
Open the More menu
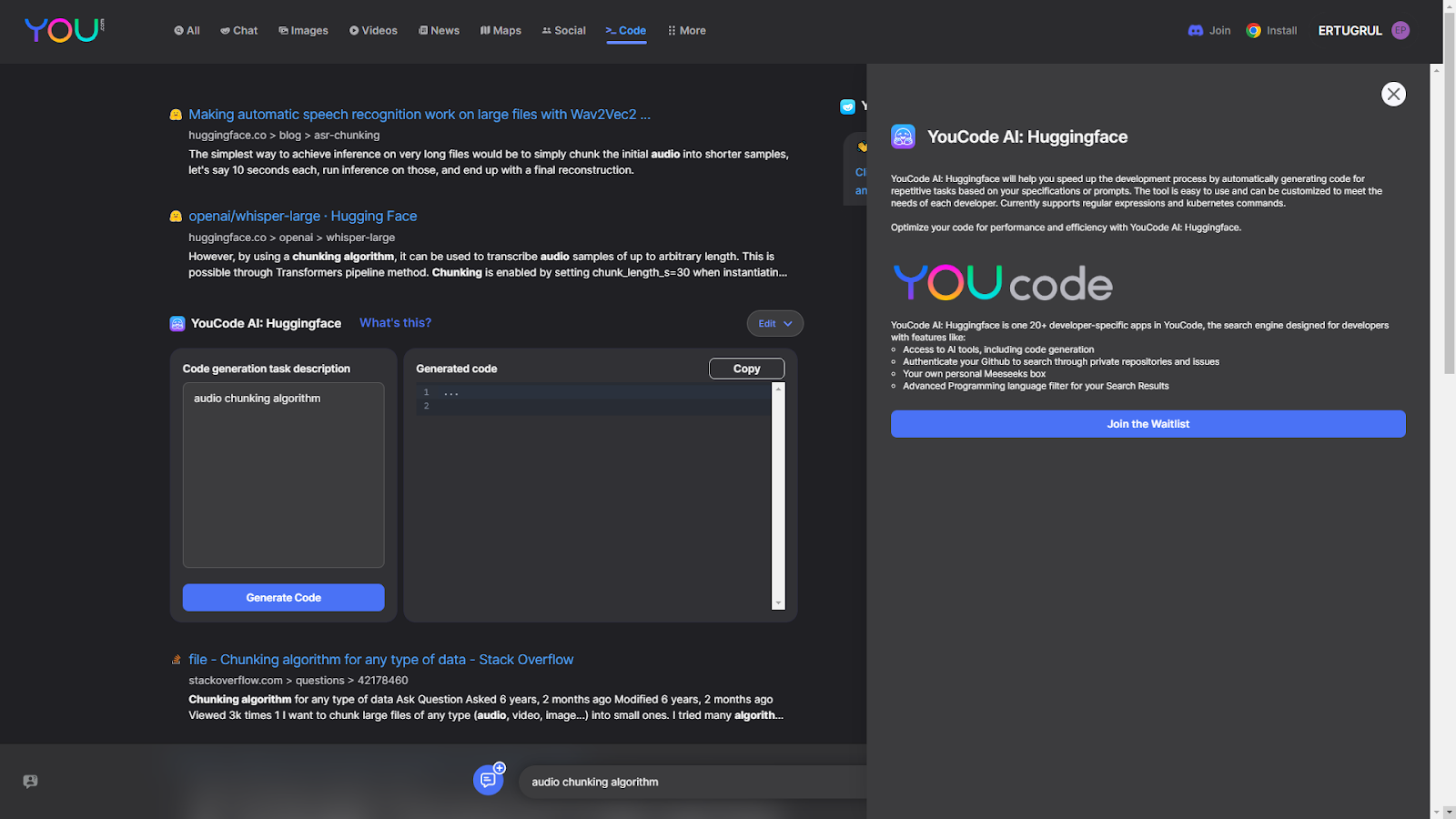tap(686, 30)
